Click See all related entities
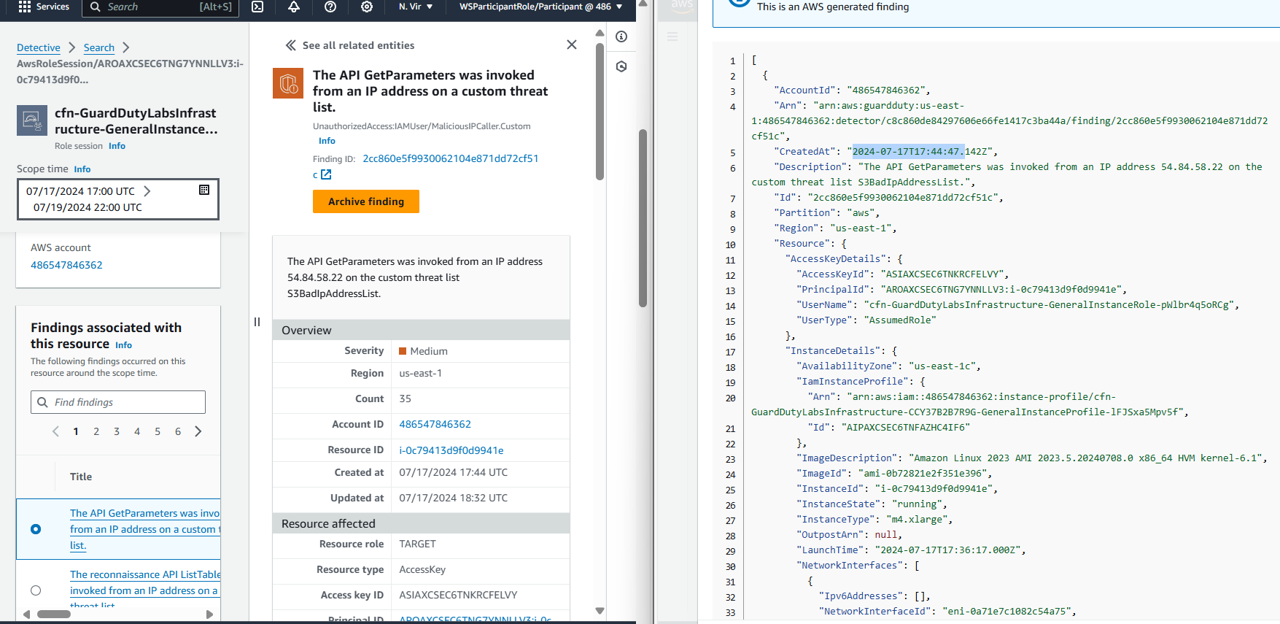Viewport: 1280px width, 624px height. tap(358, 45)
